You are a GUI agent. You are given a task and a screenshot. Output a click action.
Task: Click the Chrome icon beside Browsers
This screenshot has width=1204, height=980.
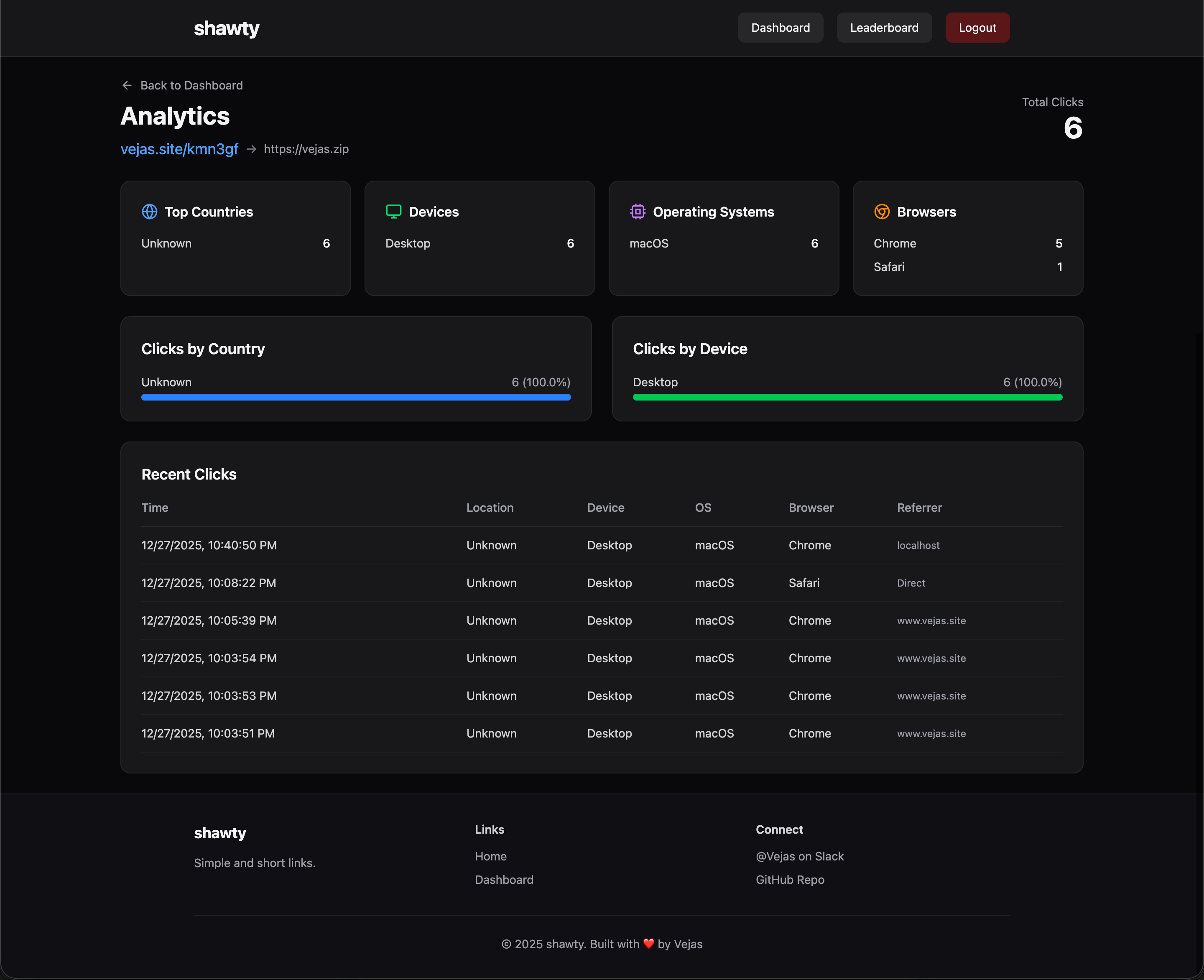(x=882, y=212)
